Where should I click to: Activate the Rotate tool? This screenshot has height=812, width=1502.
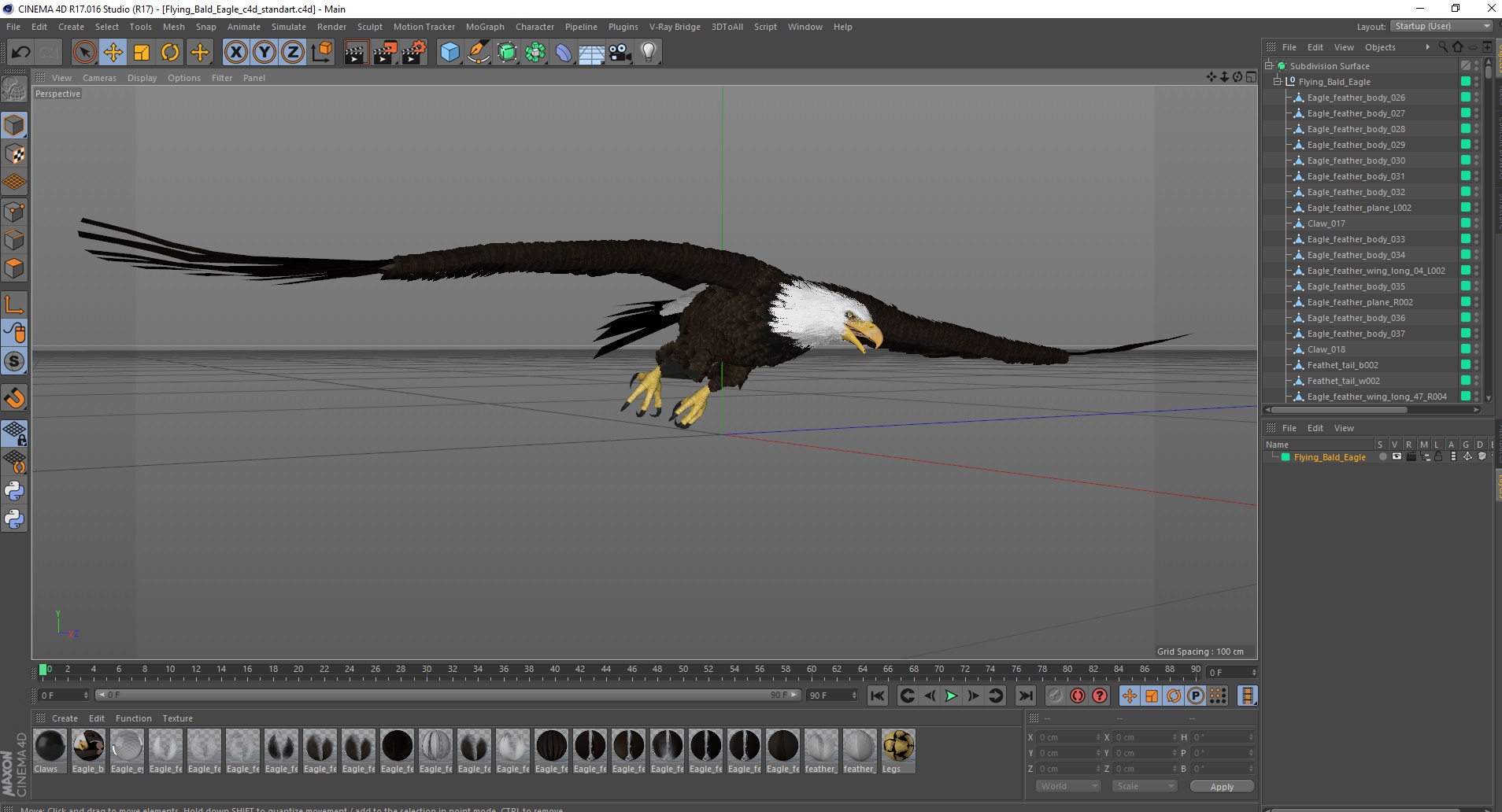170,53
